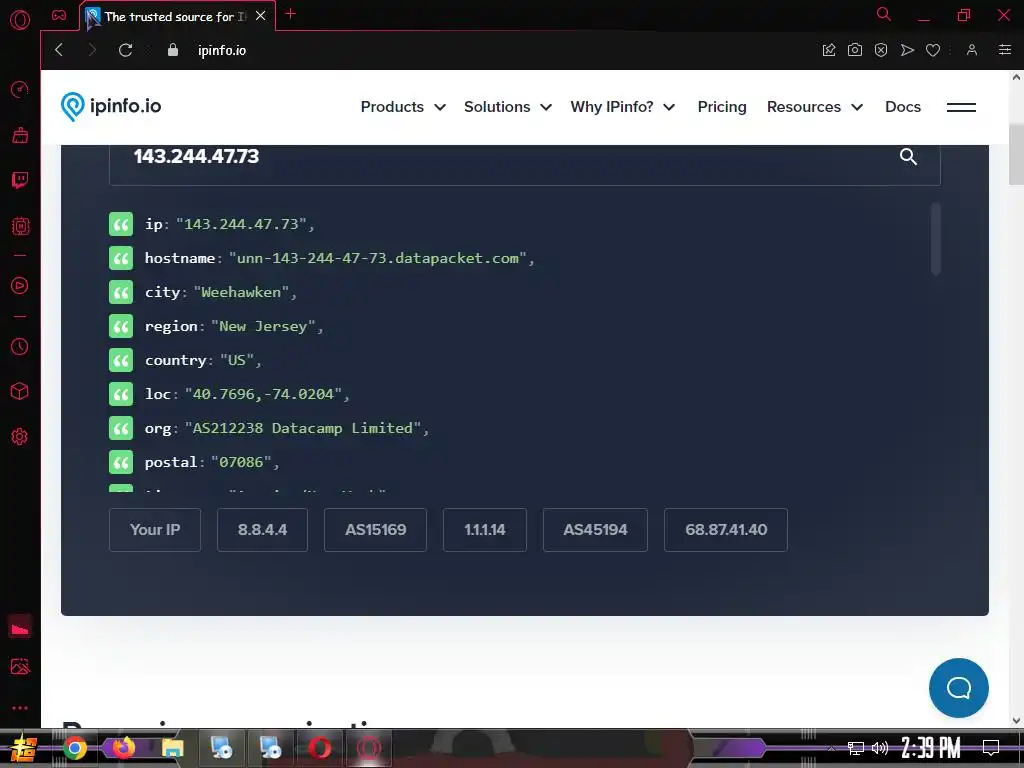Go back to the previous page
This screenshot has width=1024, height=768.
pyautogui.click(x=59, y=50)
